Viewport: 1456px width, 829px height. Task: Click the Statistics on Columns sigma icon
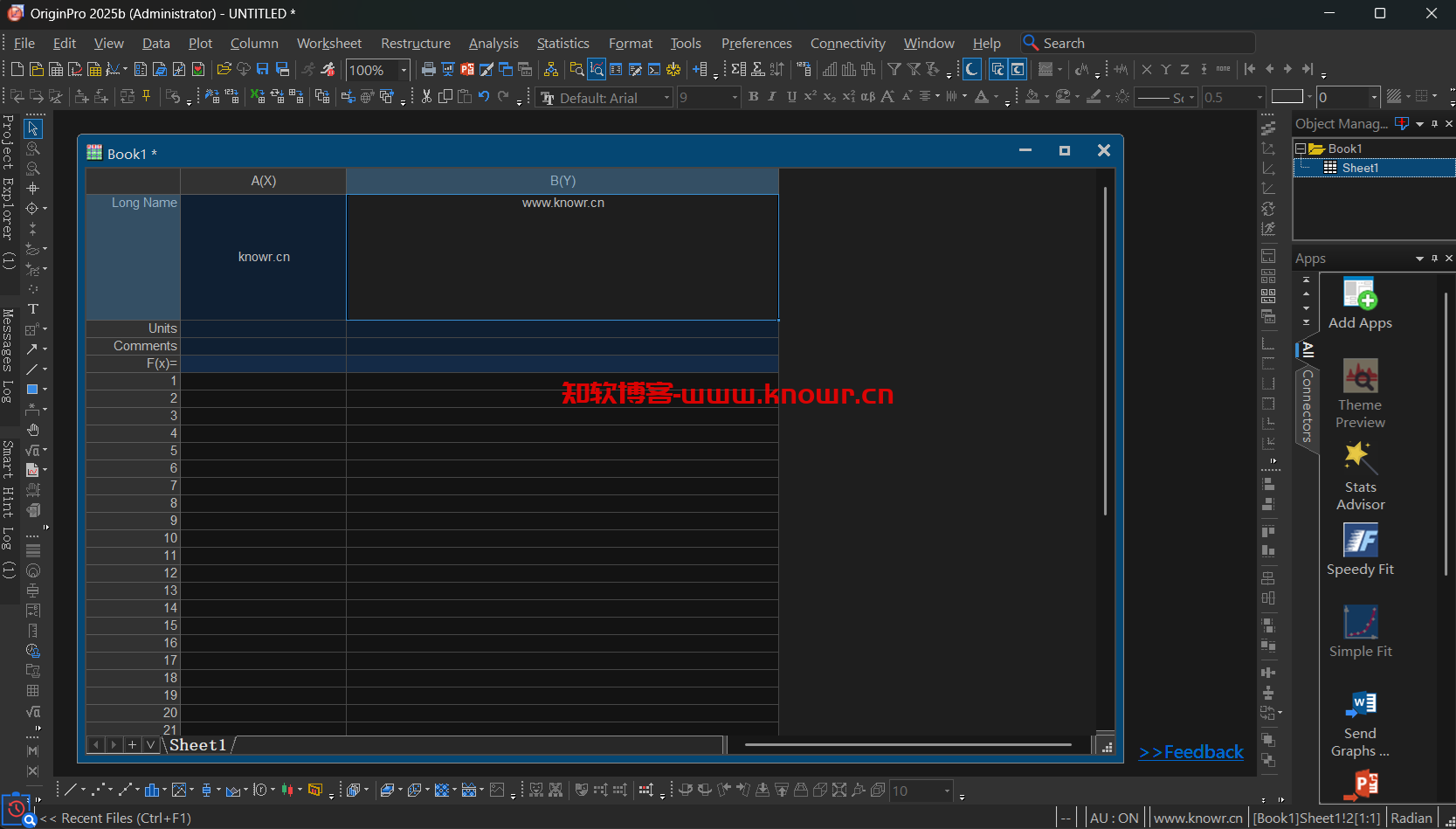(x=738, y=69)
